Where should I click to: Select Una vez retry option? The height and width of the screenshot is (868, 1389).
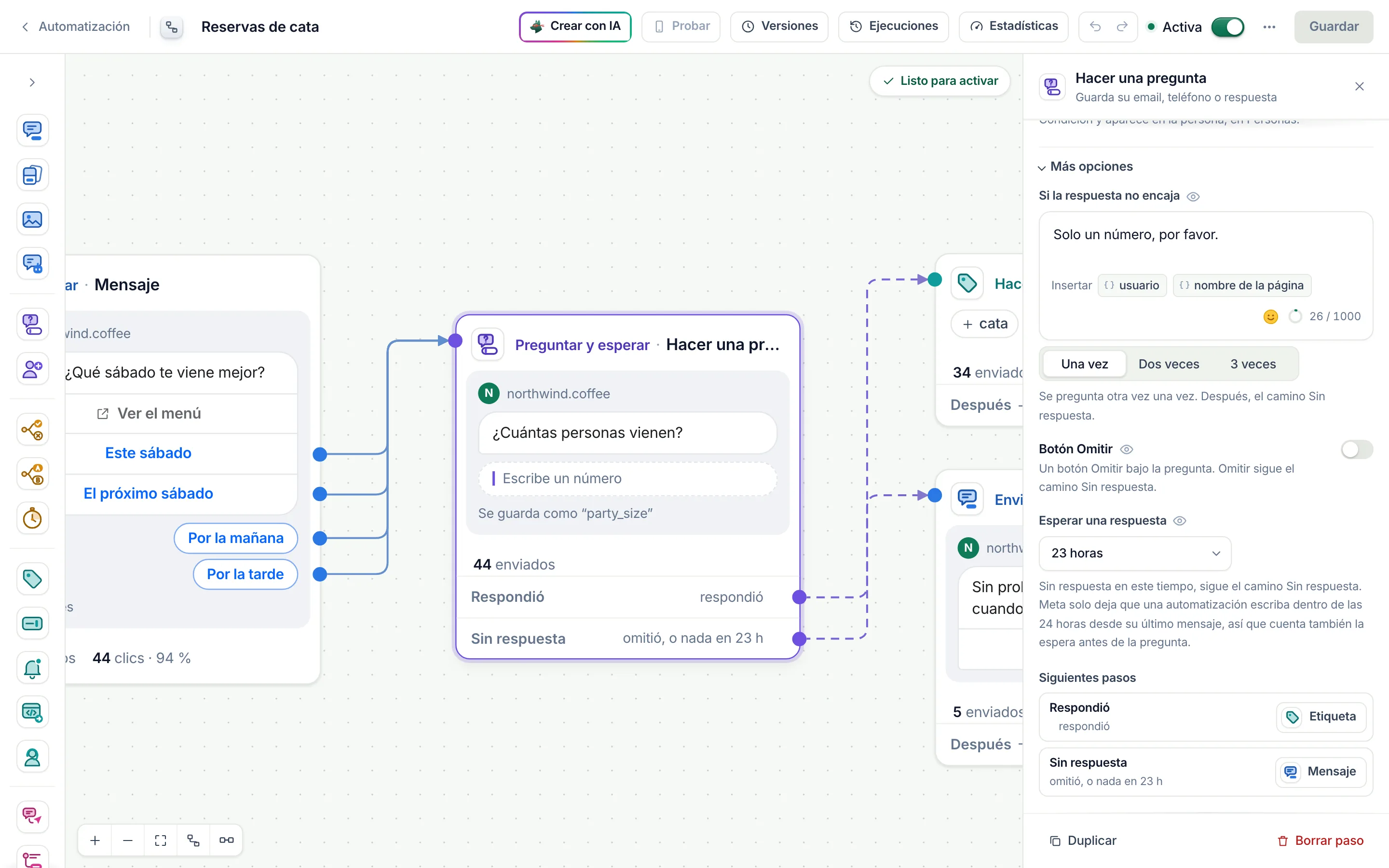[x=1084, y=364]
